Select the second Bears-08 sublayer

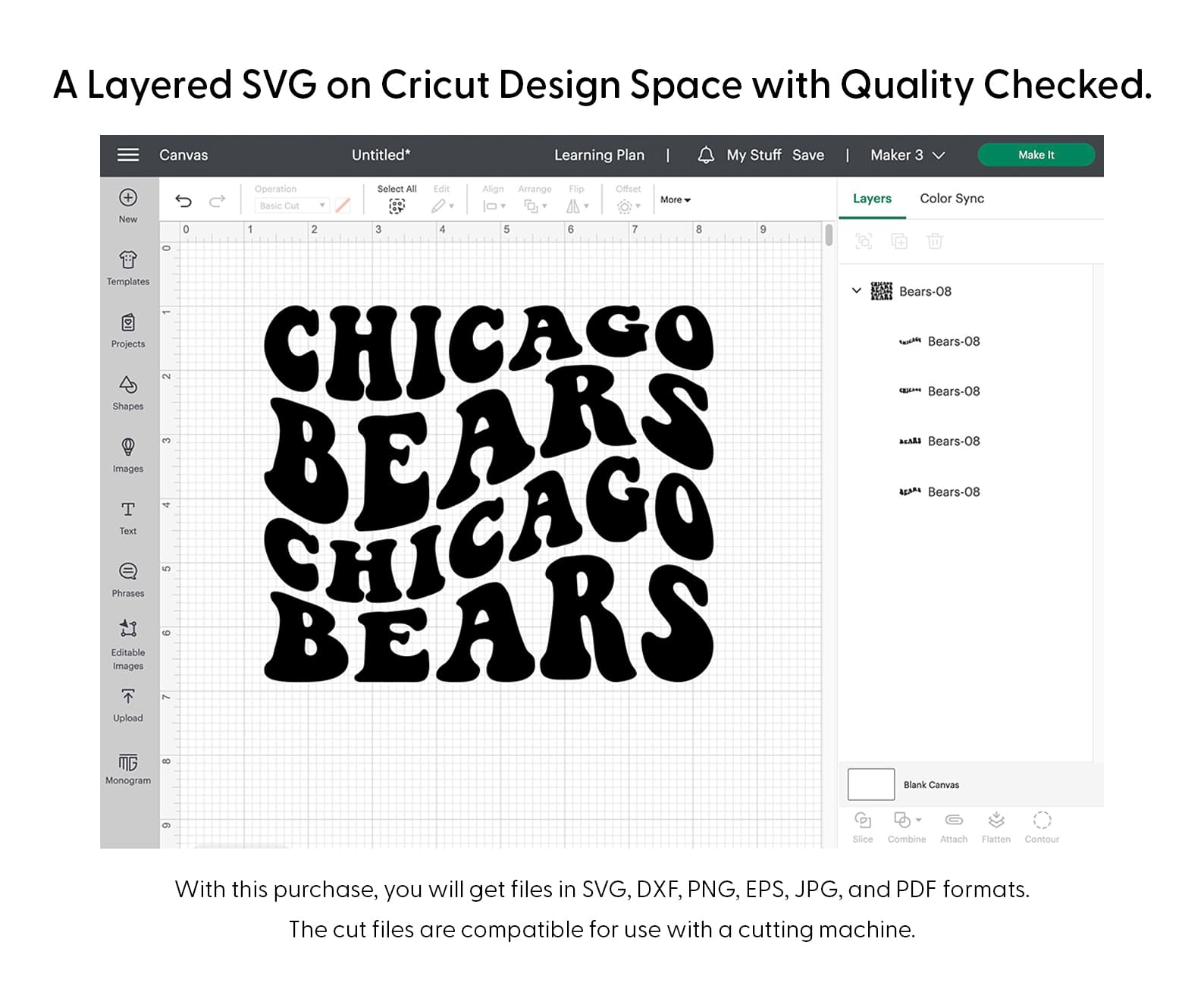point(939,391)
